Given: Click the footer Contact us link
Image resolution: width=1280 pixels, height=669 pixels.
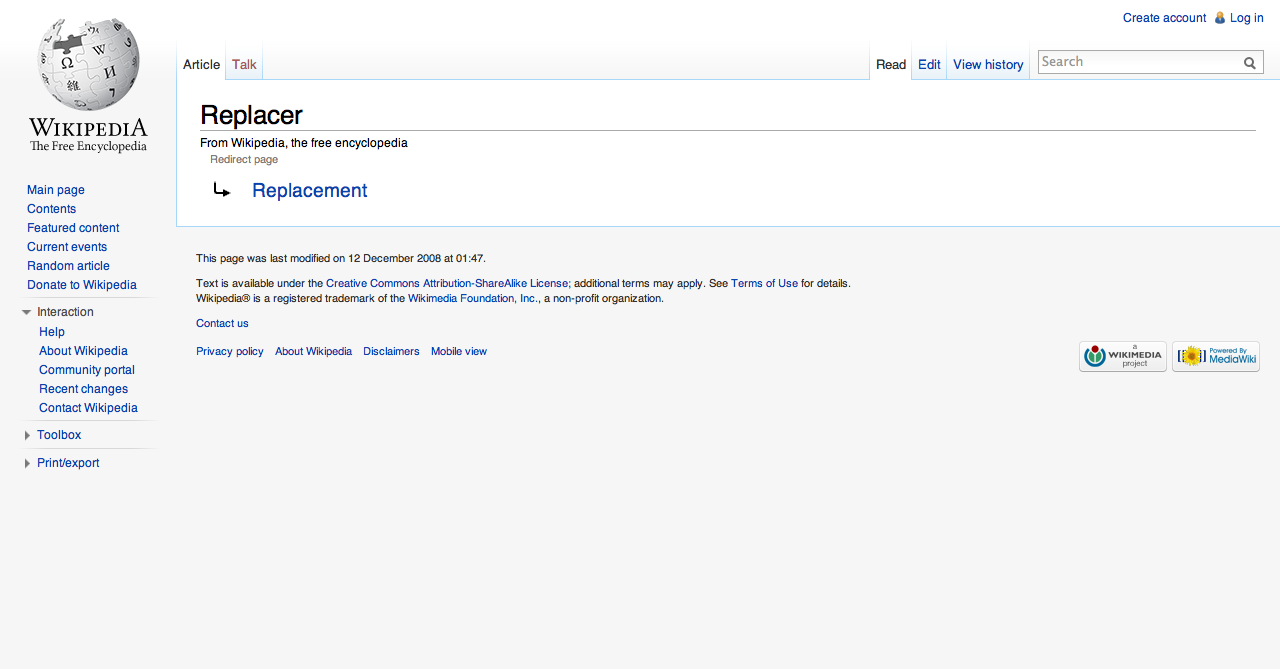Looking at the screenshot, I should [x=222, y=324].
